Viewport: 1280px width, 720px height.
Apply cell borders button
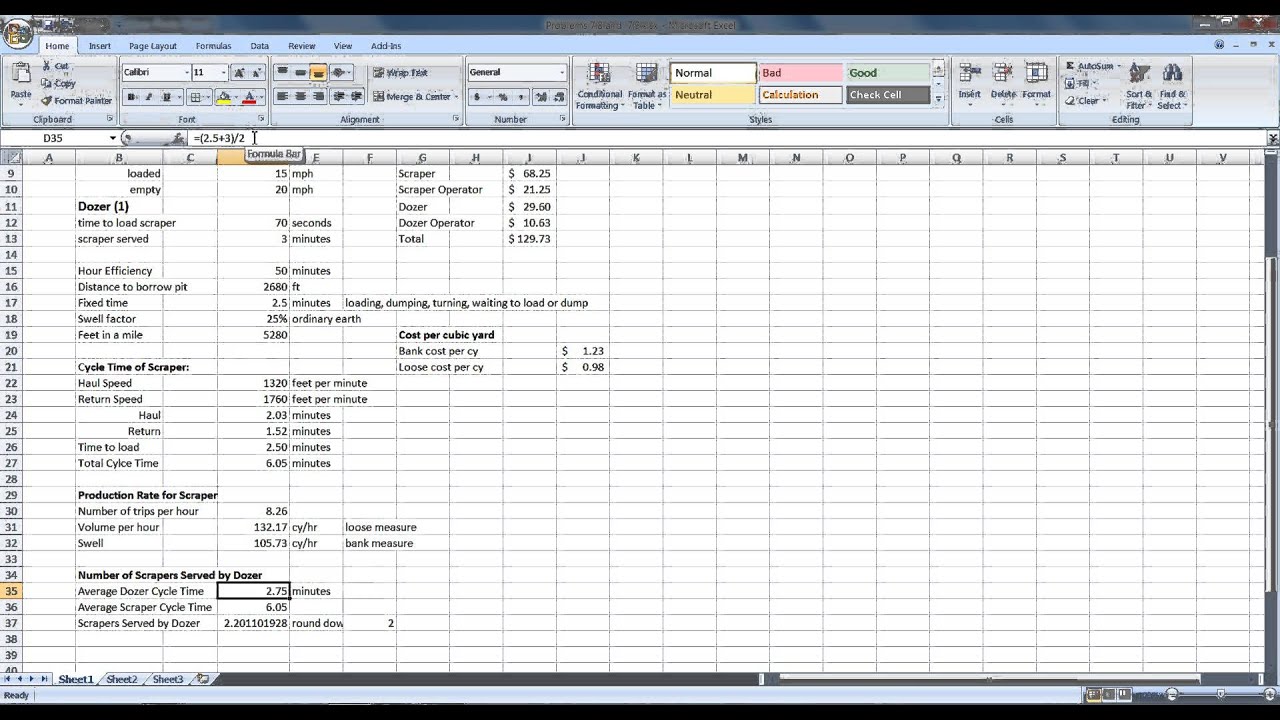pyautogui.click(x=195, y=97)
